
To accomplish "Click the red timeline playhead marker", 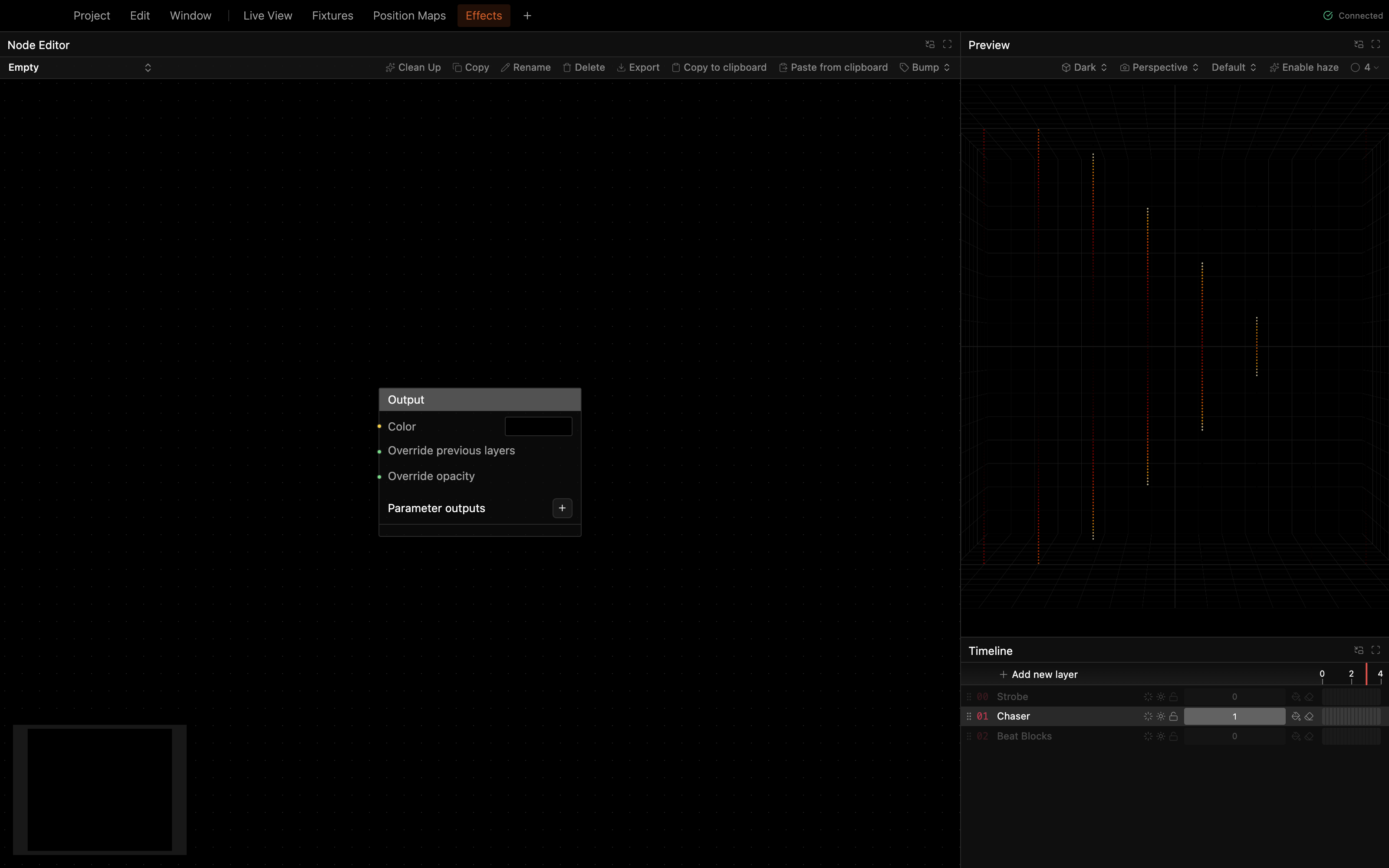I will pyautogui.click(x=1366, y=674).
